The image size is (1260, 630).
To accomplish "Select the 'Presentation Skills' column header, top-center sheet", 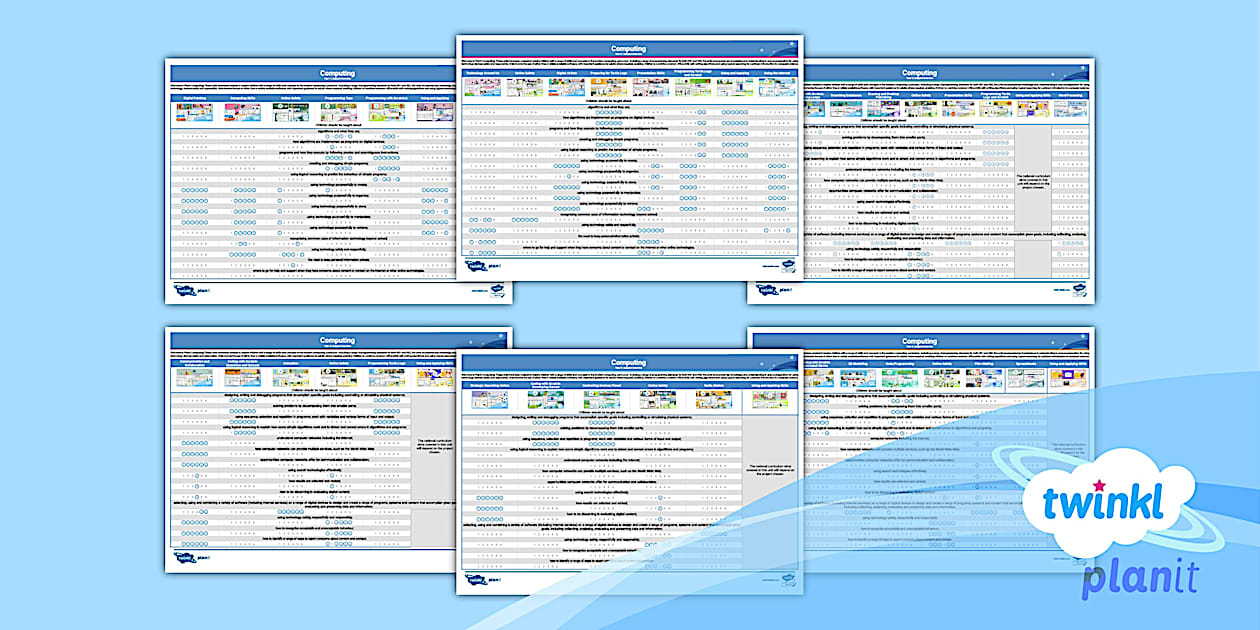I will click(650, 73).
